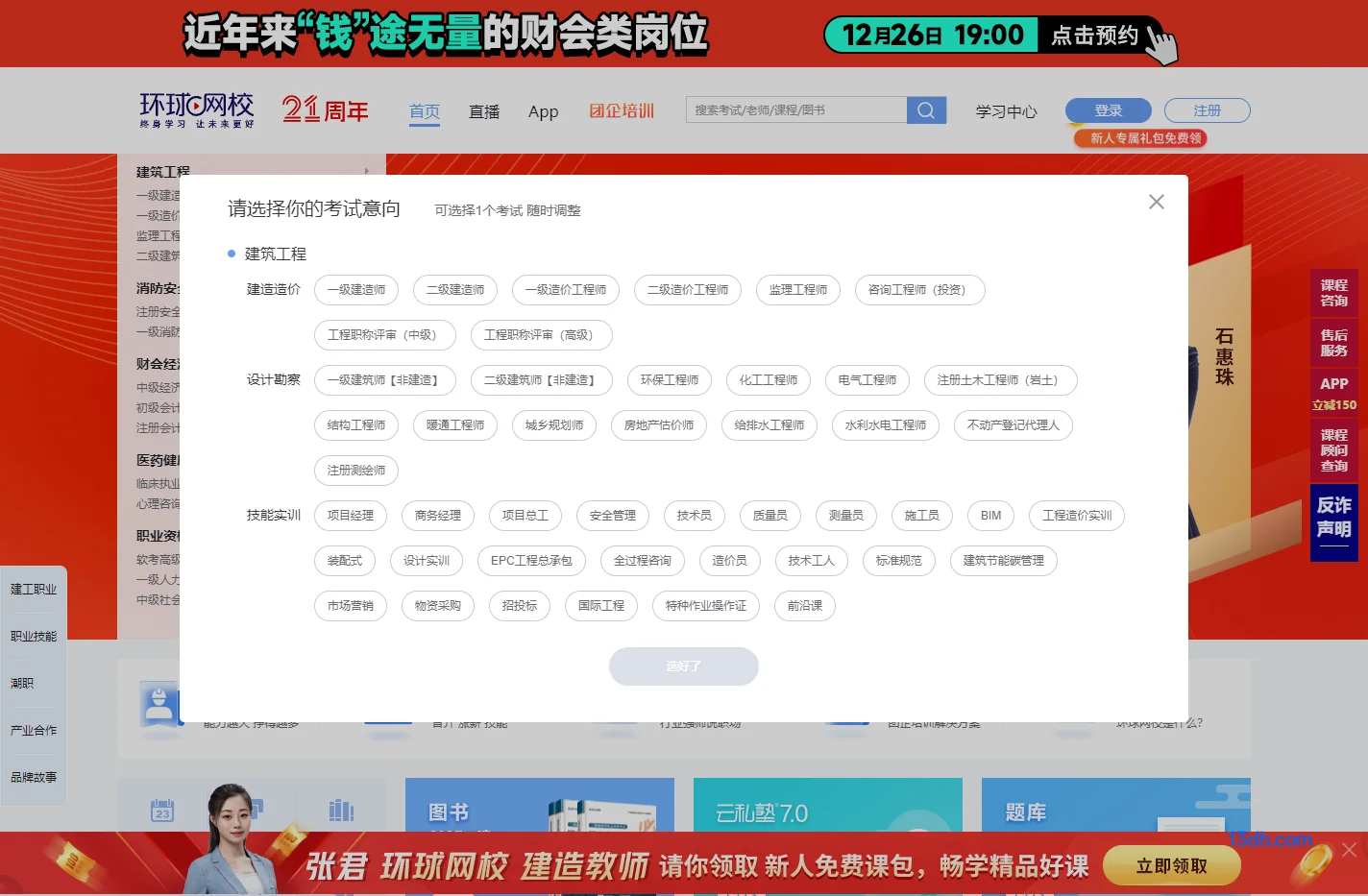Close the exam intention dialog
Viewport: 1368px width, 896px height.
[1157, 202]
